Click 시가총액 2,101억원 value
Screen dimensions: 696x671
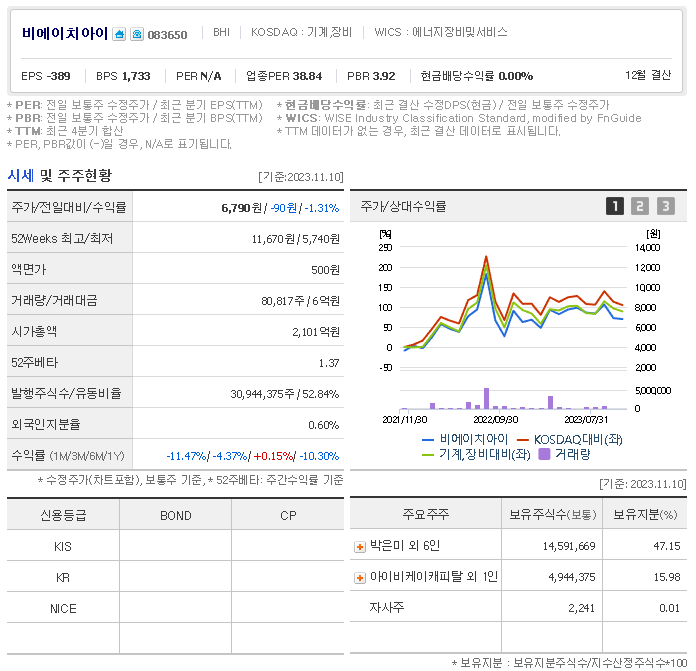316,332
